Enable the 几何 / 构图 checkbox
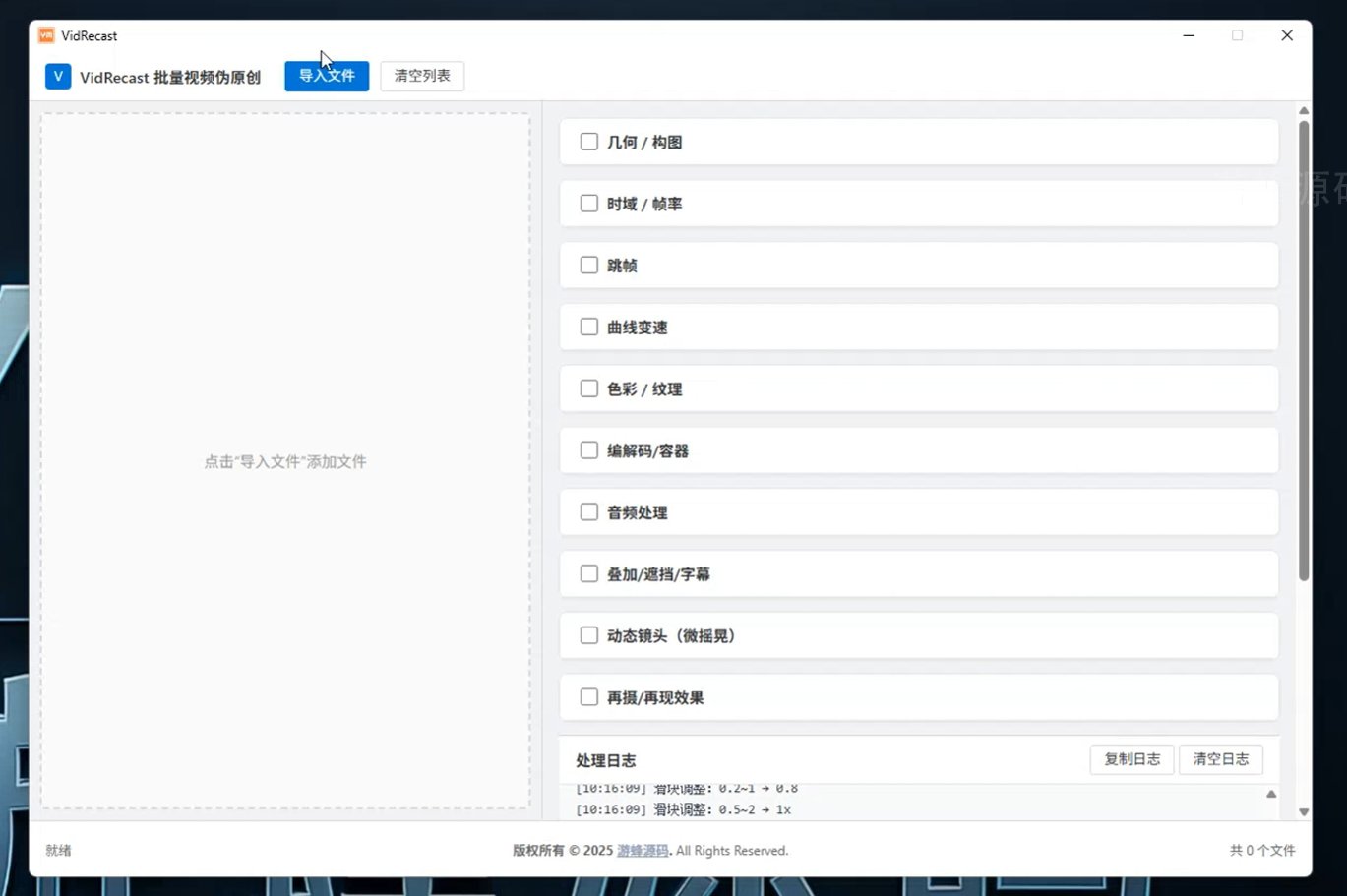Viewport: 1347px width, 896px height. tap(589, 142)
